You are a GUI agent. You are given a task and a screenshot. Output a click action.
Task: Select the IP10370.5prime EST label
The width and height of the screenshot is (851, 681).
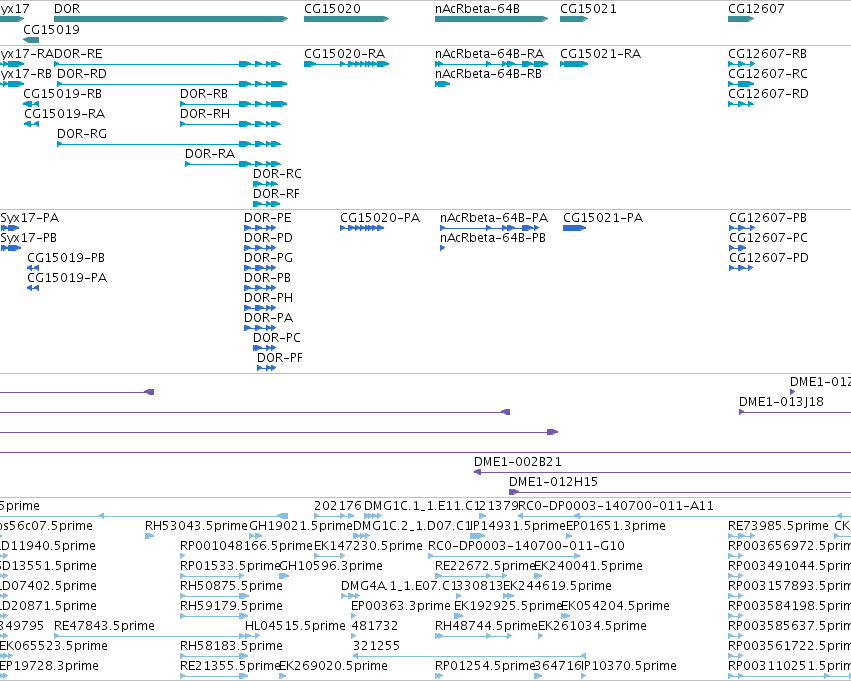pyautogui.click(x=628, y=666)
